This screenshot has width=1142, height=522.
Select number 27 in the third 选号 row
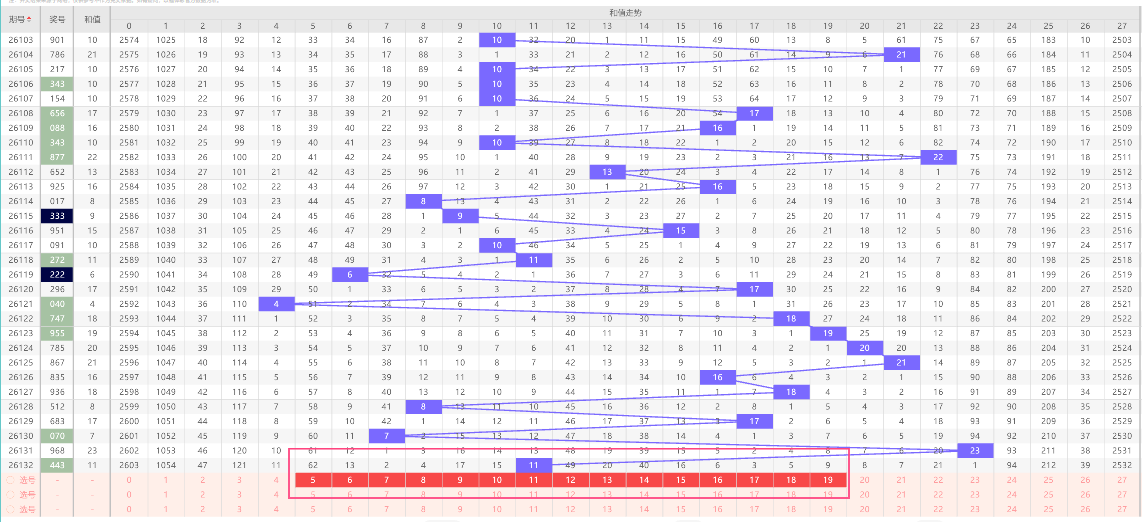click(x=1122, y=509)
